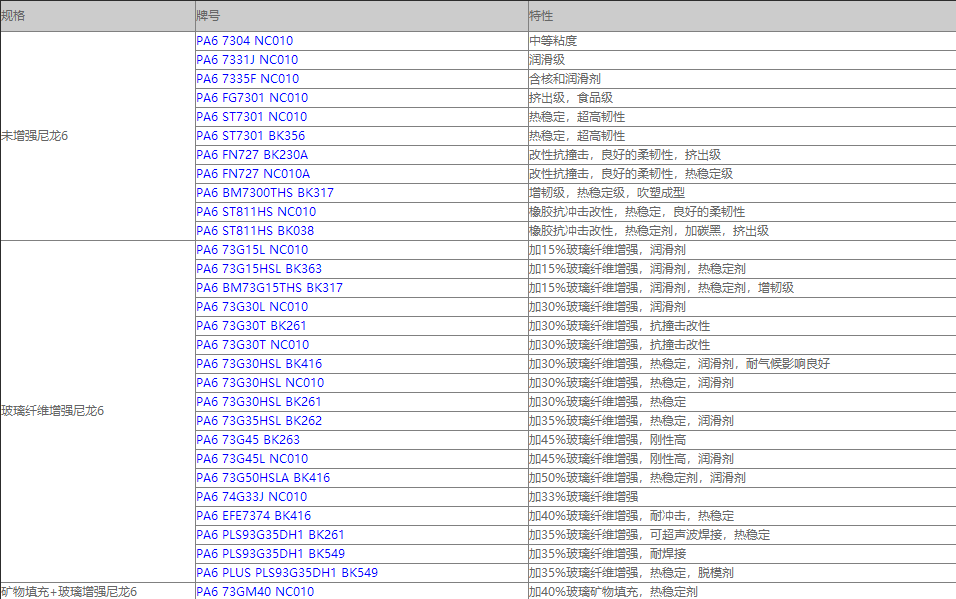This screenshot has width=956, height=599.
Task: Select the 玻璃纤维增强尼龙6 category cell
Action: pyautogui.click(x=98, y=411)
